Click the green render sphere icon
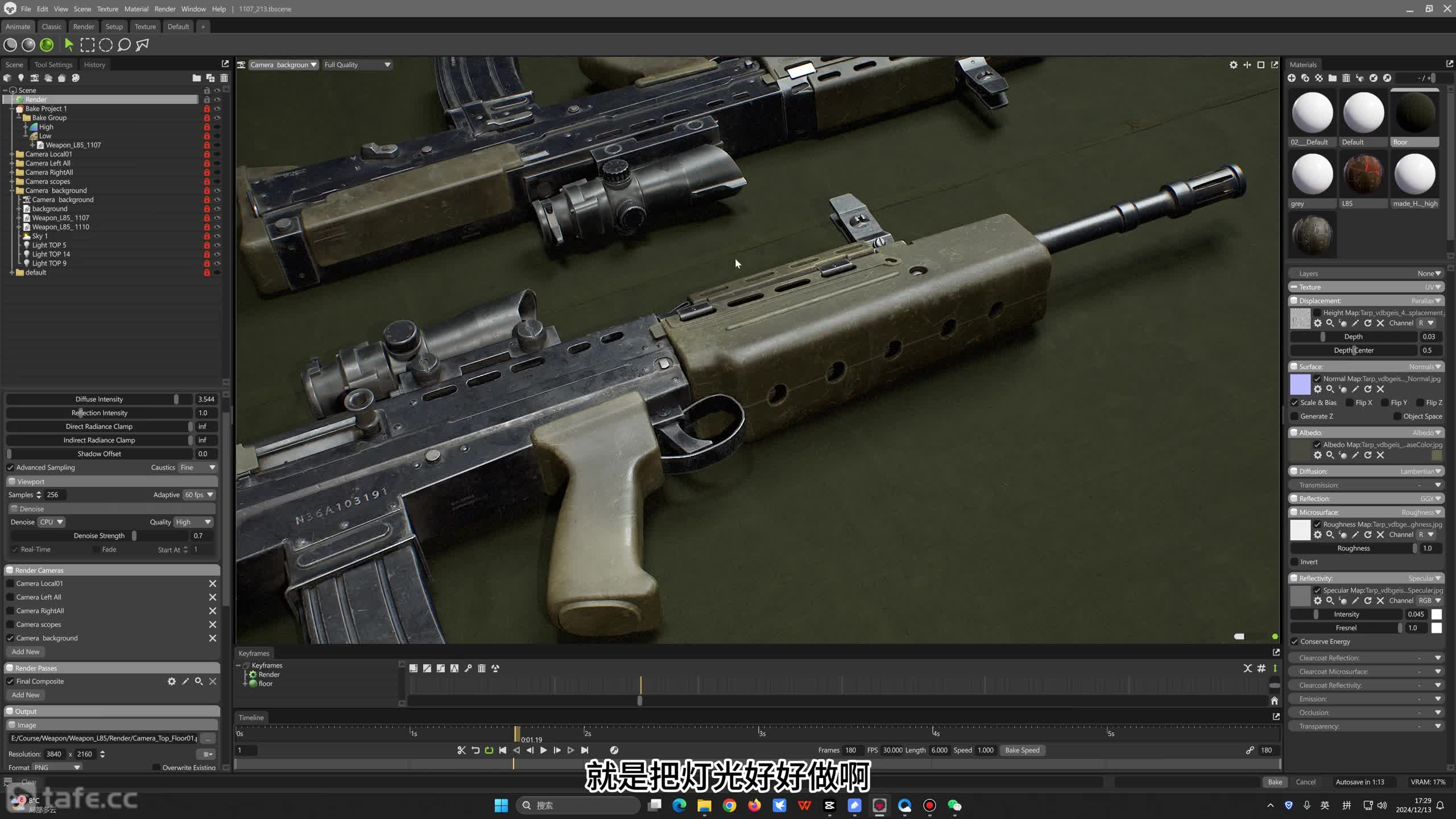The image size is (1456, 819). click(47, 45)
